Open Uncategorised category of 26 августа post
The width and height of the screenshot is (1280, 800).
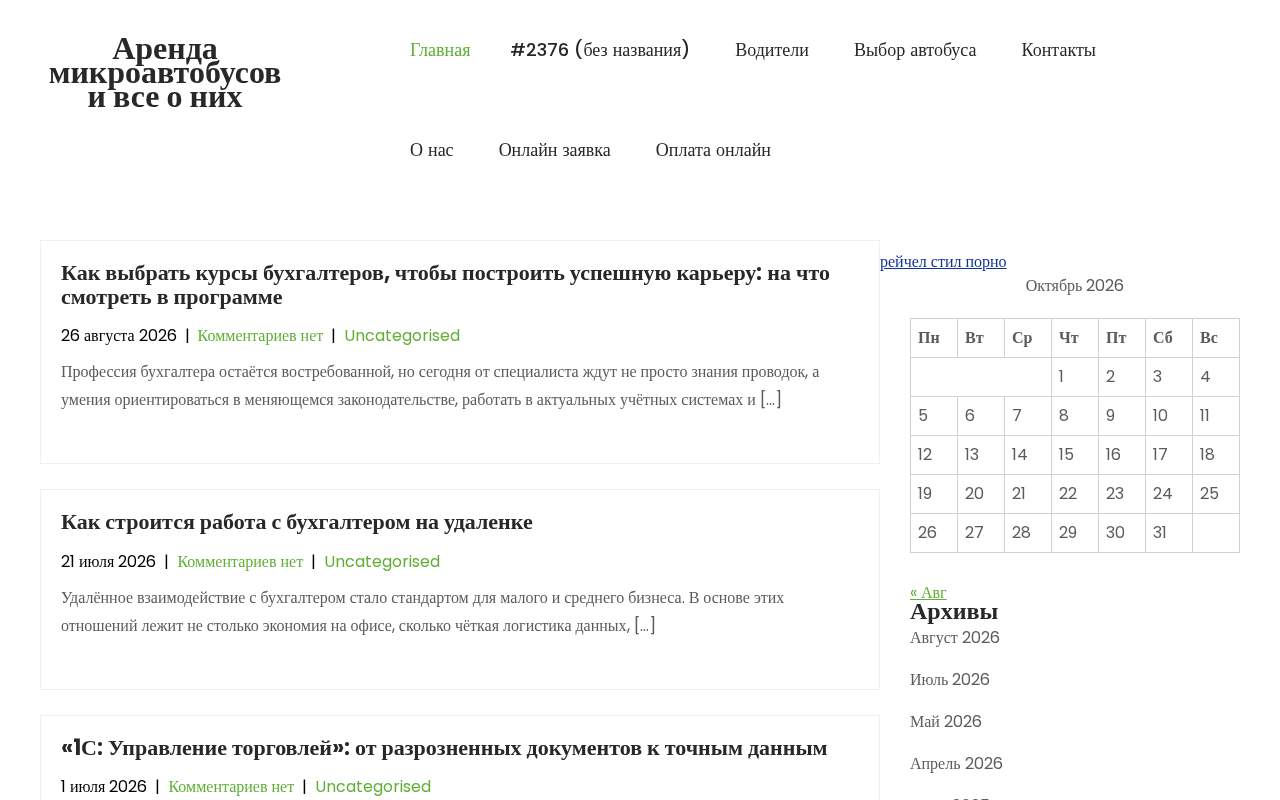coord(402,336)
